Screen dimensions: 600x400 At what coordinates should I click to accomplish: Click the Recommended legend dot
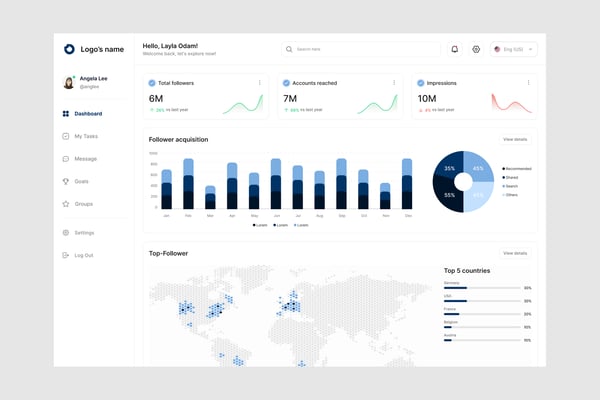504,168
